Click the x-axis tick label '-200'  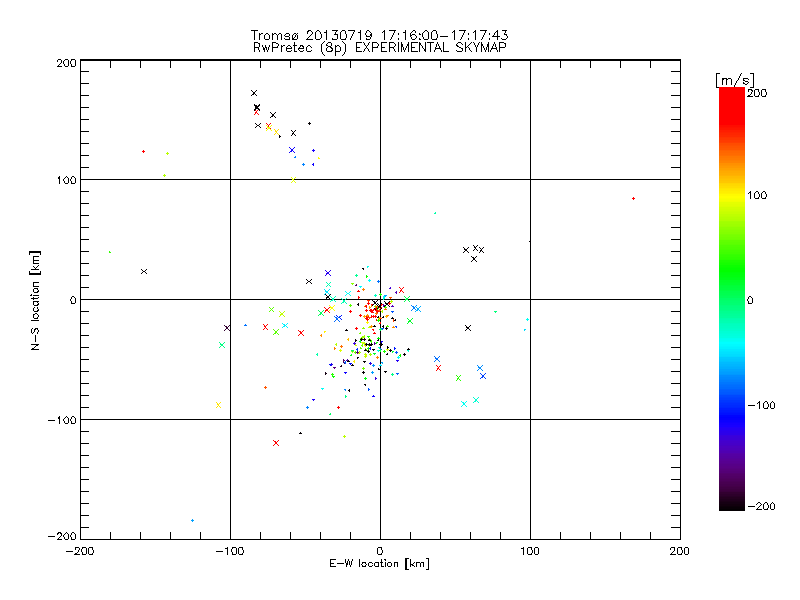80,551
